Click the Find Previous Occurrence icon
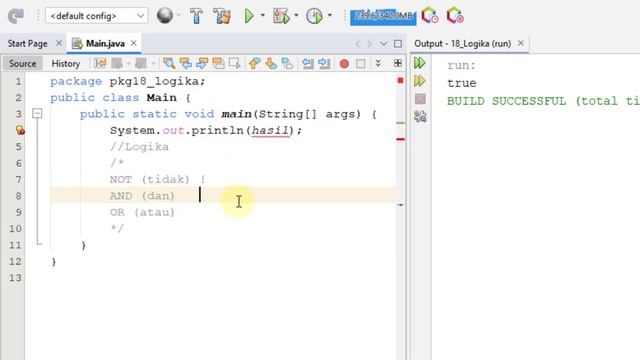Viewport: 640px width, 360px height. click(x=186, y=63)
